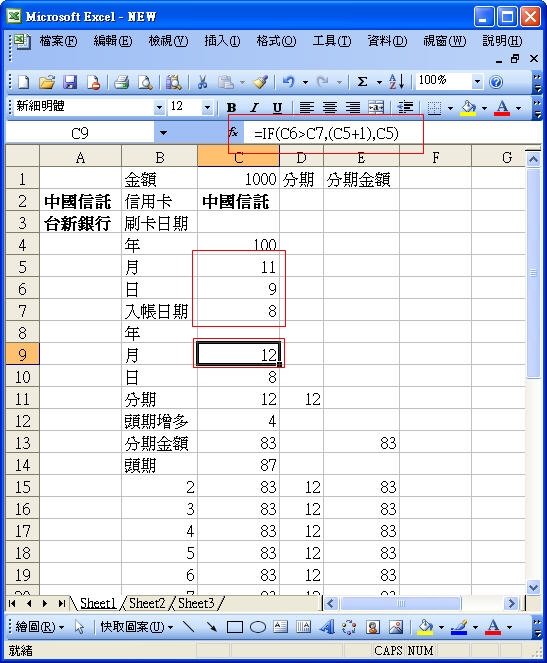Click the AutoSum sigma icon
This screenshot has width=547, height=663.
362,82
